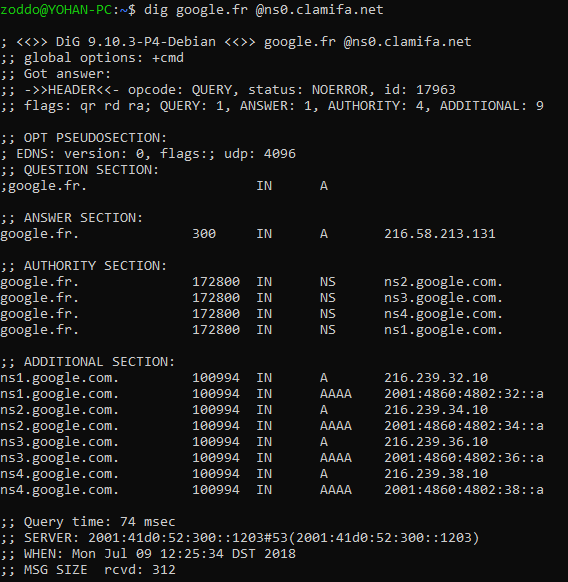
Task: Click the DiG 9.10.3-P4-Debian version line
Action: (x=236, y=42)
